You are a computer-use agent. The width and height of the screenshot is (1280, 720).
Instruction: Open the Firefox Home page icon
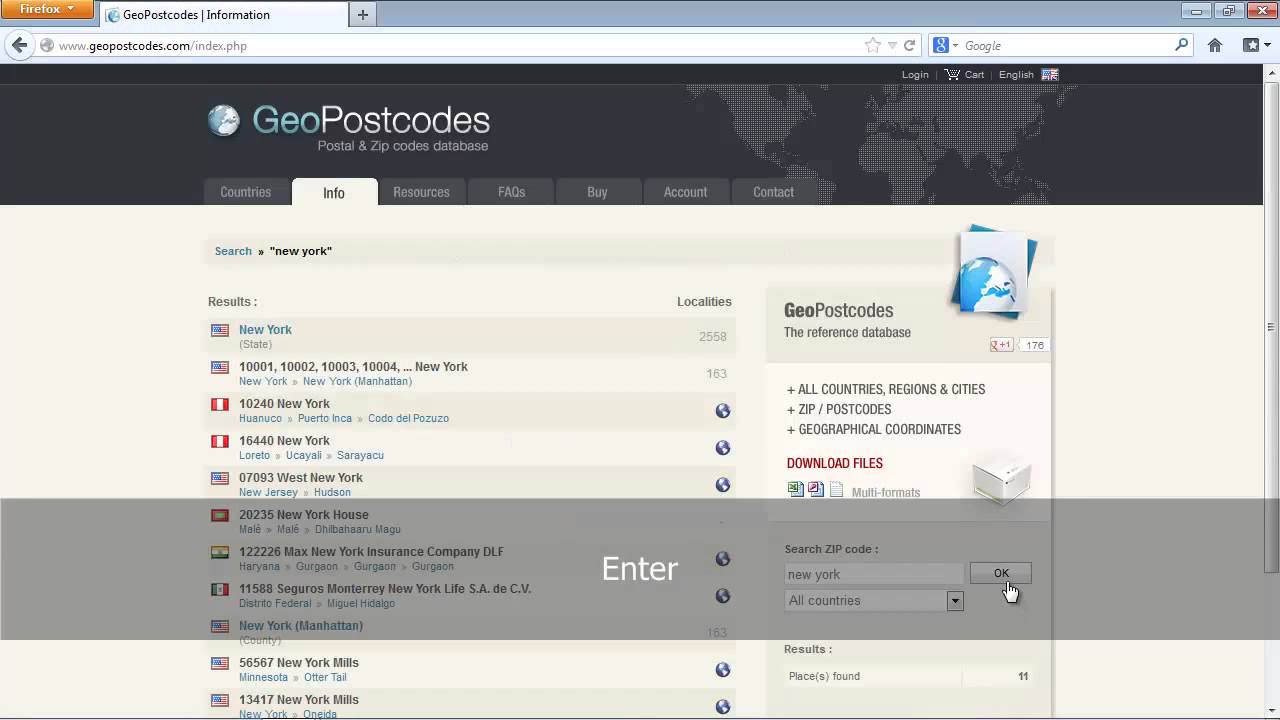pos(1215,45)
